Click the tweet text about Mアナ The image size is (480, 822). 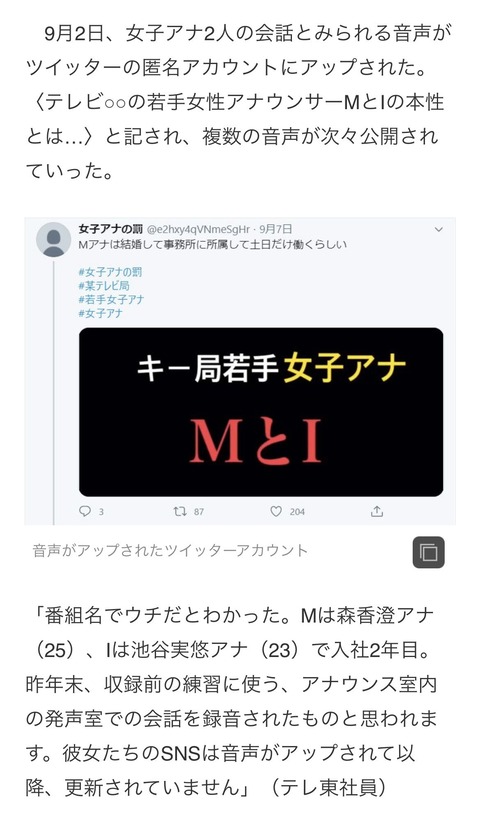pyautogui.click(x=212, y=244)
